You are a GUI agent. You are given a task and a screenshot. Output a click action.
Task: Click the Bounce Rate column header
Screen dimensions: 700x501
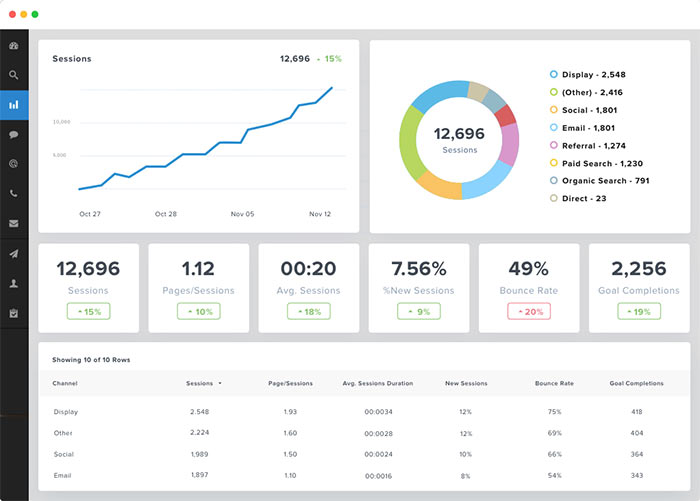tap(554, 383)
